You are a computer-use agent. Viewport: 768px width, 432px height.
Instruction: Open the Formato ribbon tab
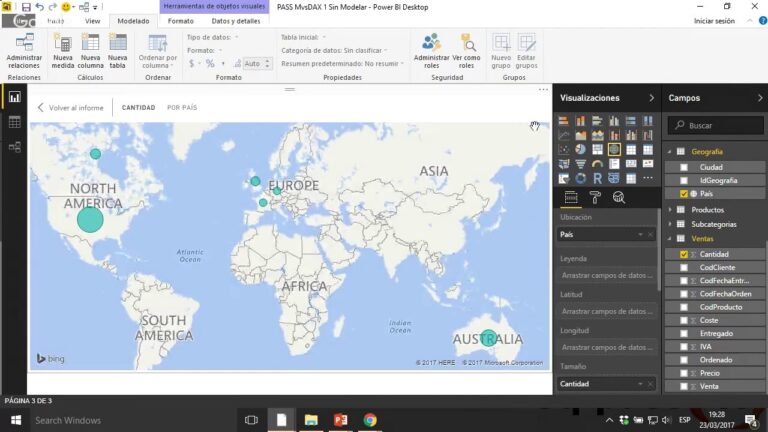coord(181,21)
